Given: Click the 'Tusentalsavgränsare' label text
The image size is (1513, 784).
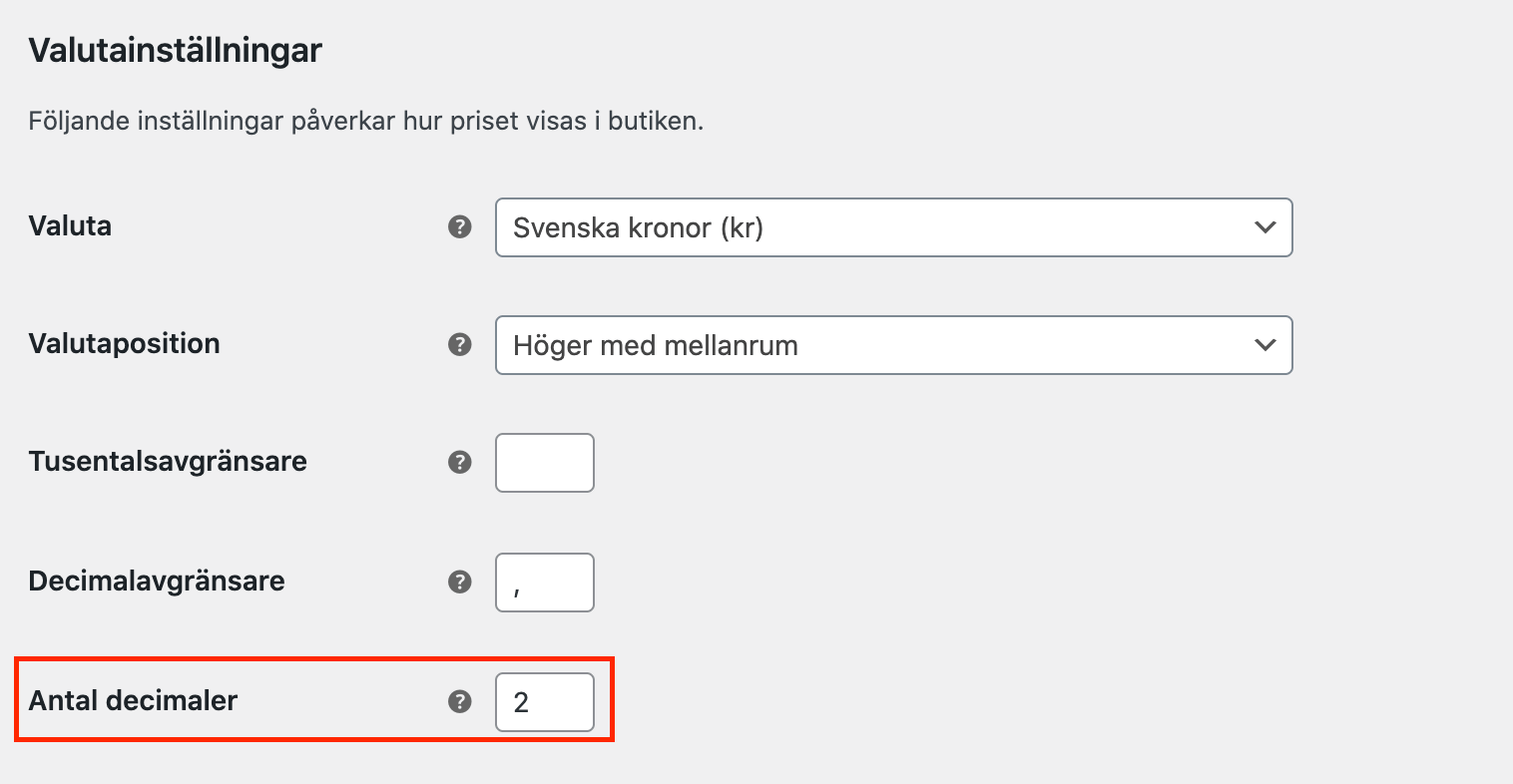Looking at the screenshot, I should coord(168,461).
